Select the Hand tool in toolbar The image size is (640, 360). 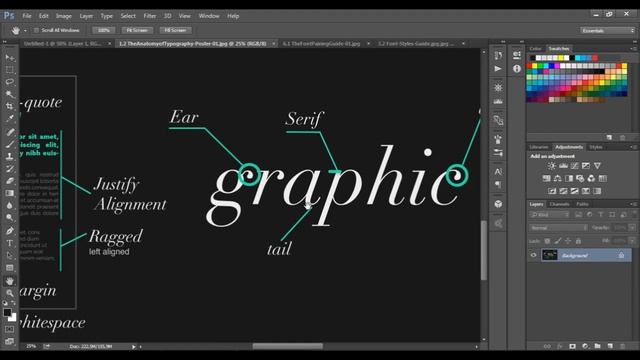[x=9, y=281]
